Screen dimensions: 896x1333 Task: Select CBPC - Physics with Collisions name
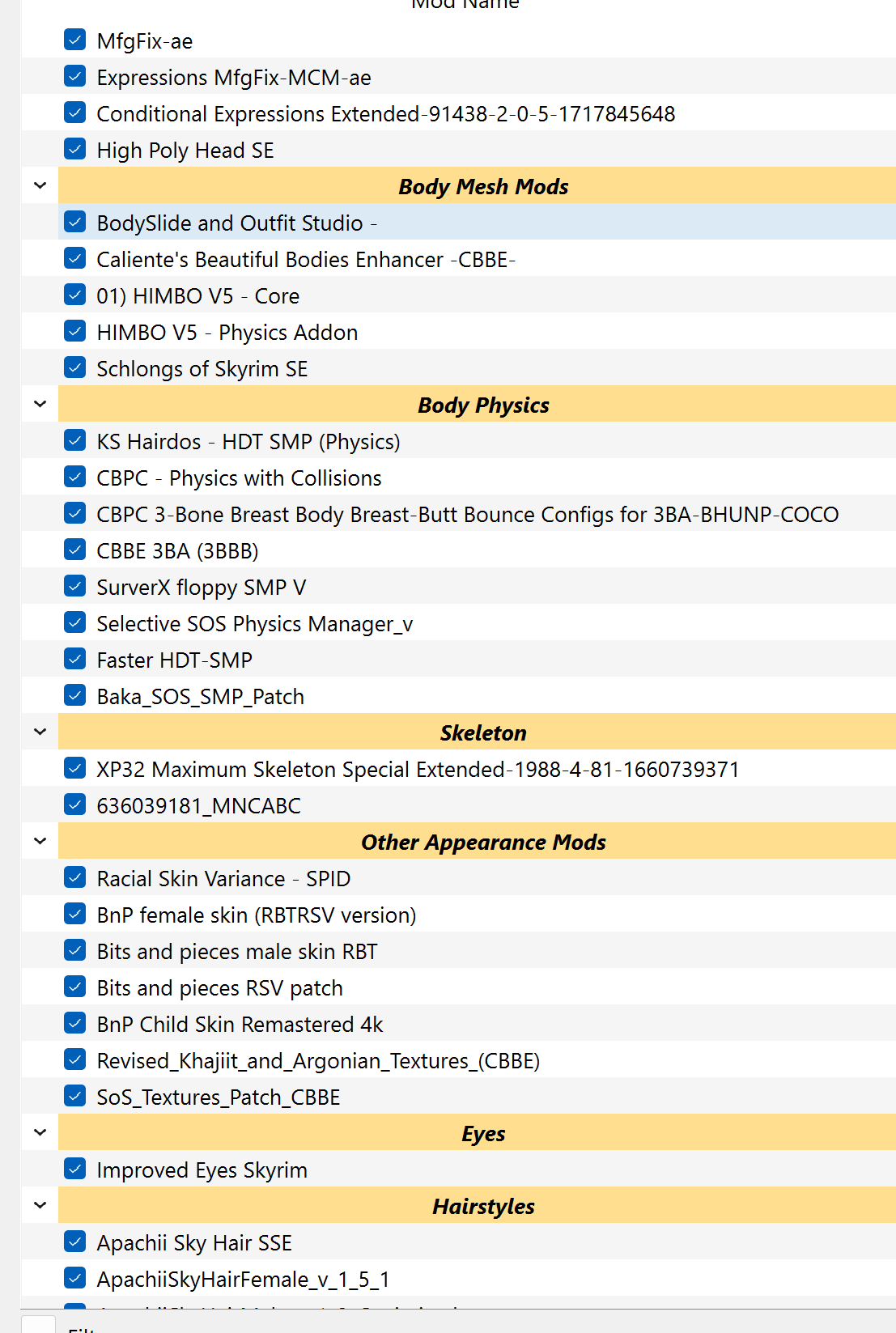[239, 478]
